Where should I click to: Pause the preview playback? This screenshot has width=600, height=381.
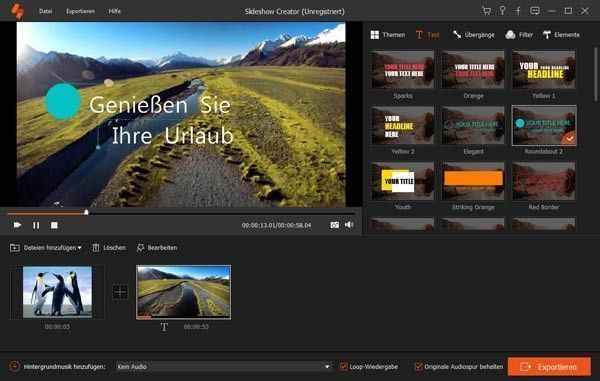click(x=36, y=225)
